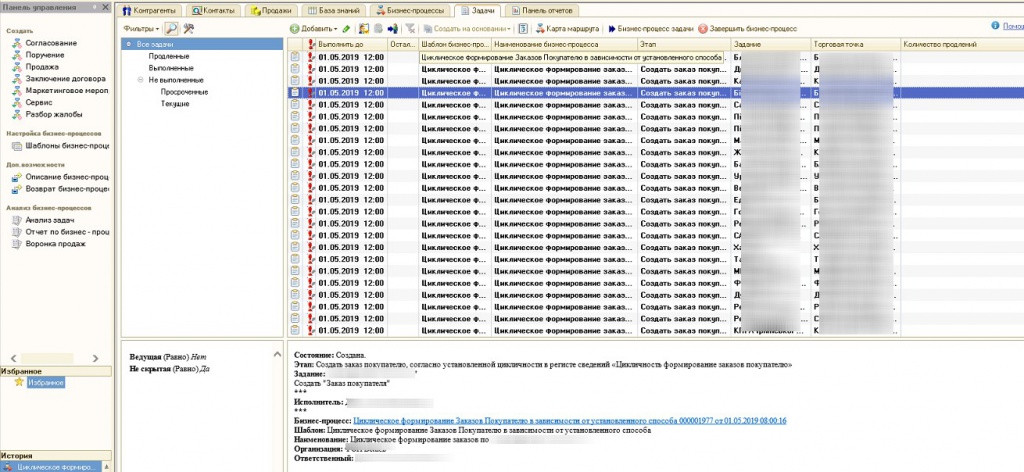Screen dimensions: 1024x472
Task: Sort by the Выполнить до column header
Action: coord(351,44)
